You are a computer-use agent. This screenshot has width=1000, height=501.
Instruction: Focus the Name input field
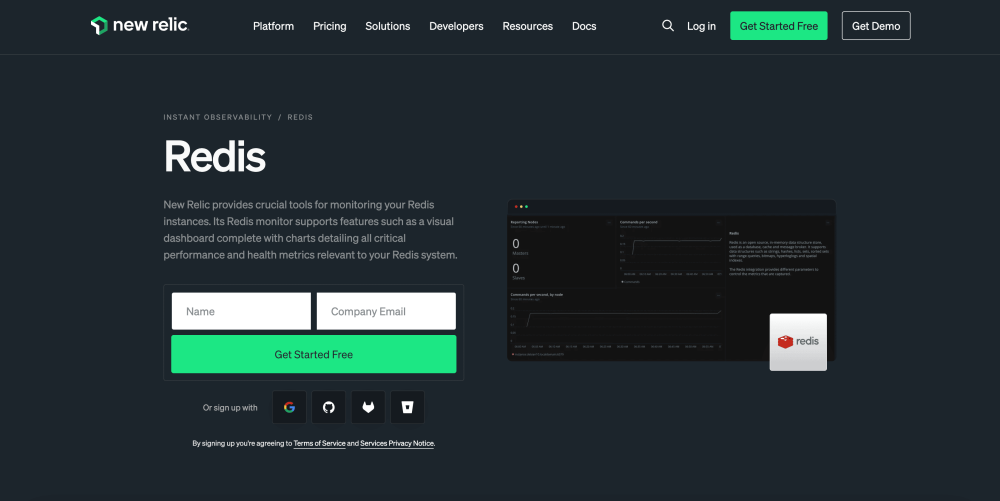click(241, 311)
